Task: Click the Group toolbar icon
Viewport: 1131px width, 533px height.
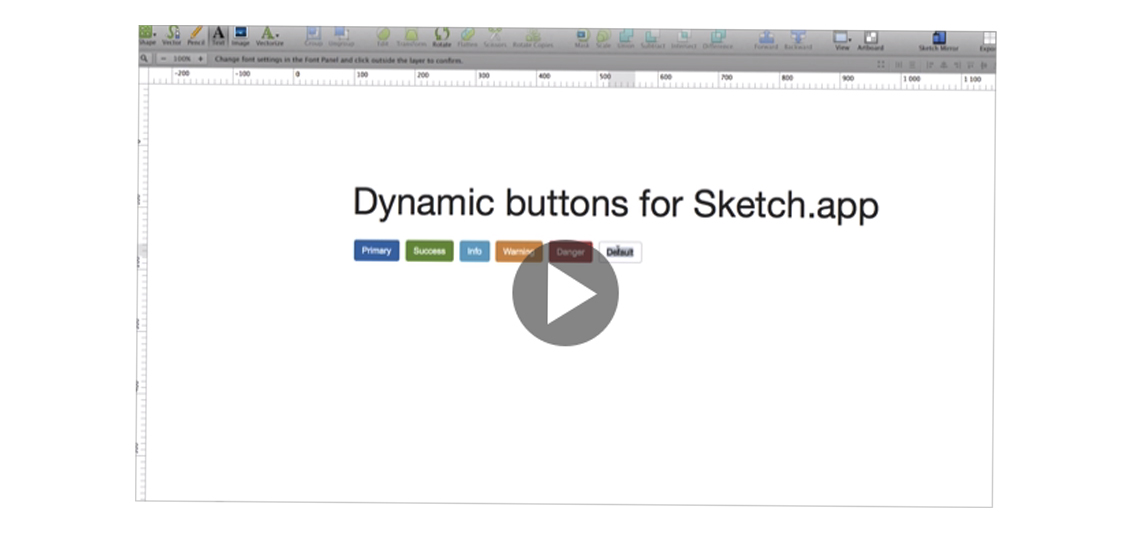Action: coord(314,36)
